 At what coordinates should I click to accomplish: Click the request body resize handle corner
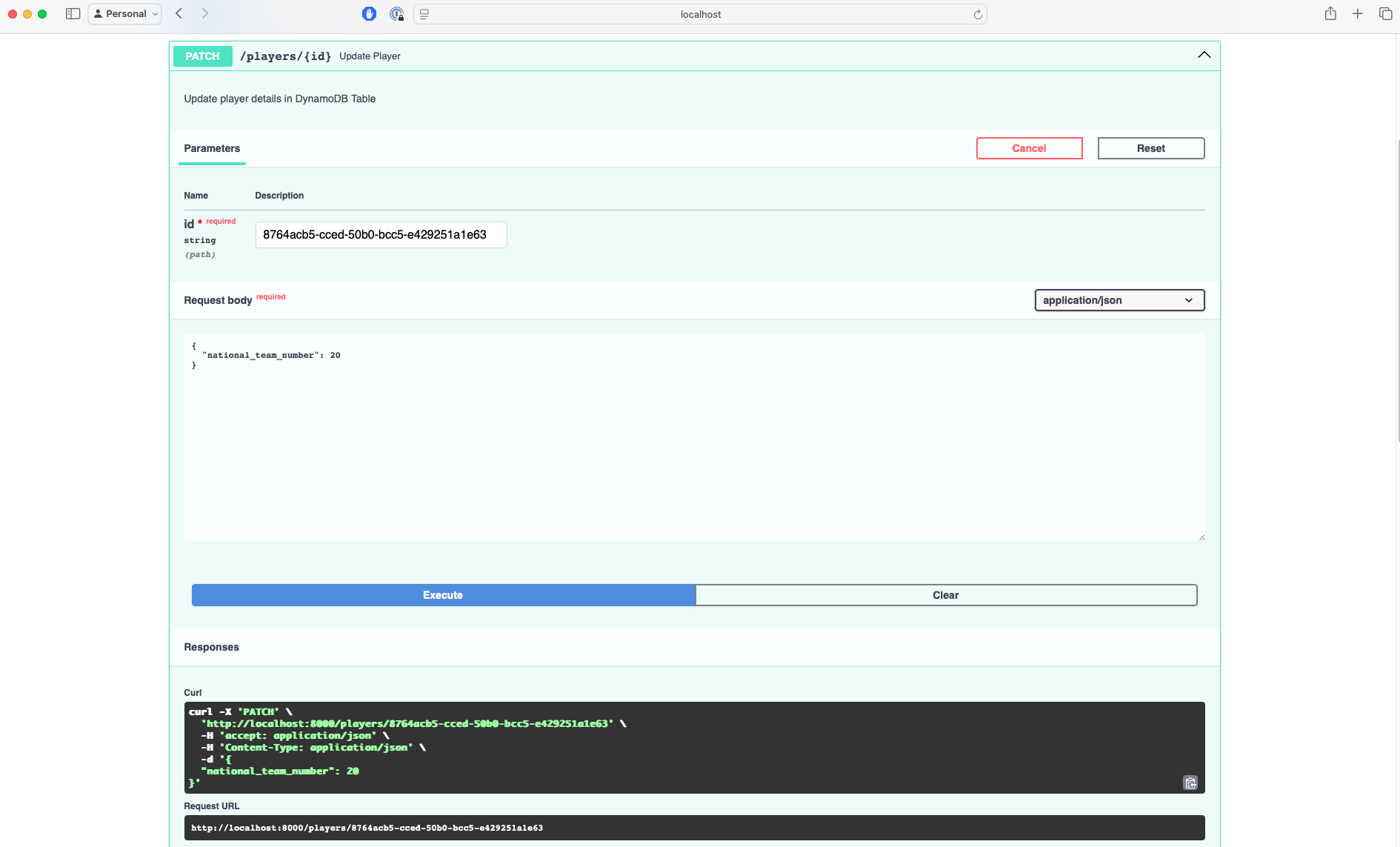(1201, 537)
